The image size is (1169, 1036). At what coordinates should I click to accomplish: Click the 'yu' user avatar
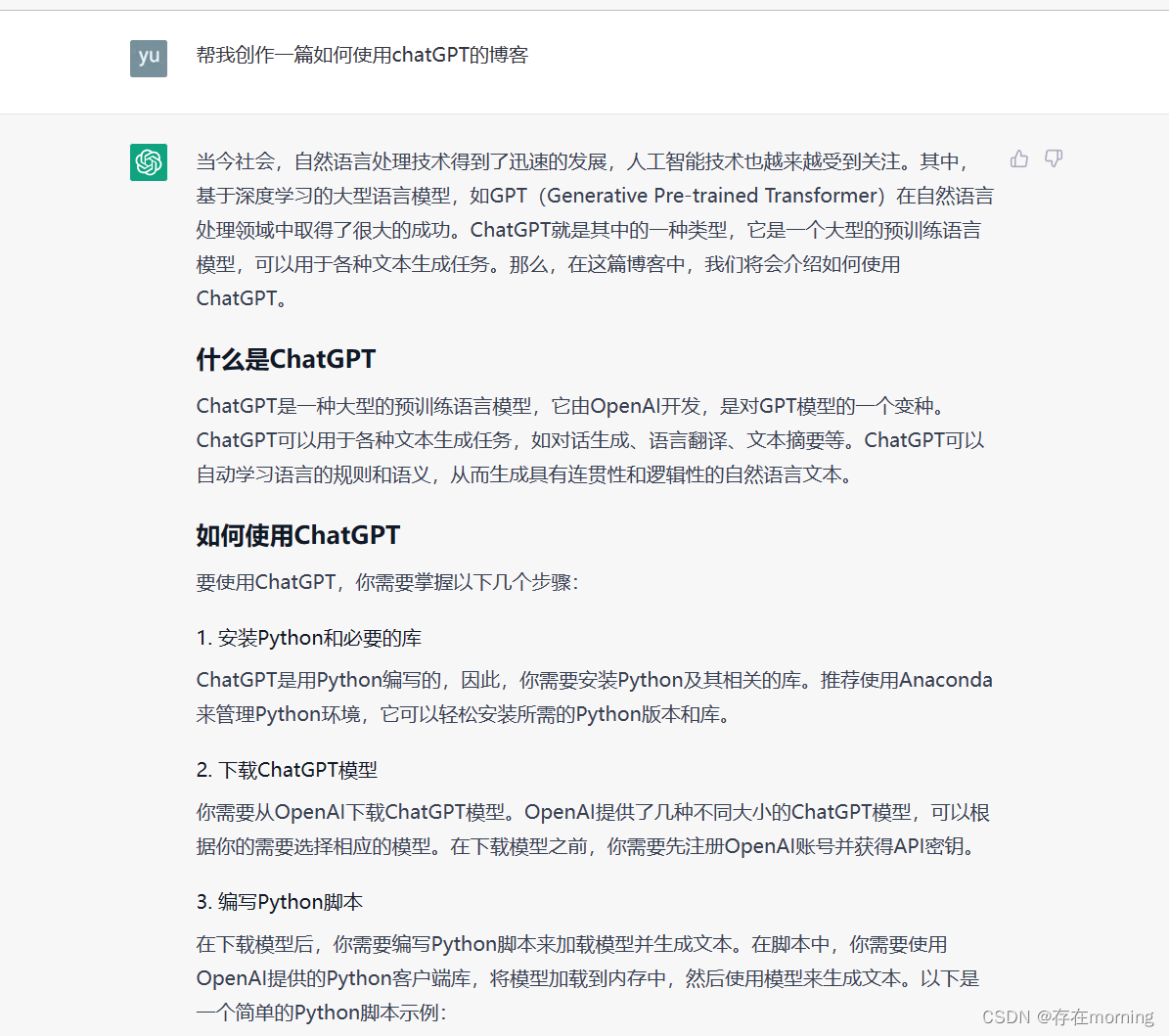pos(149,58)
